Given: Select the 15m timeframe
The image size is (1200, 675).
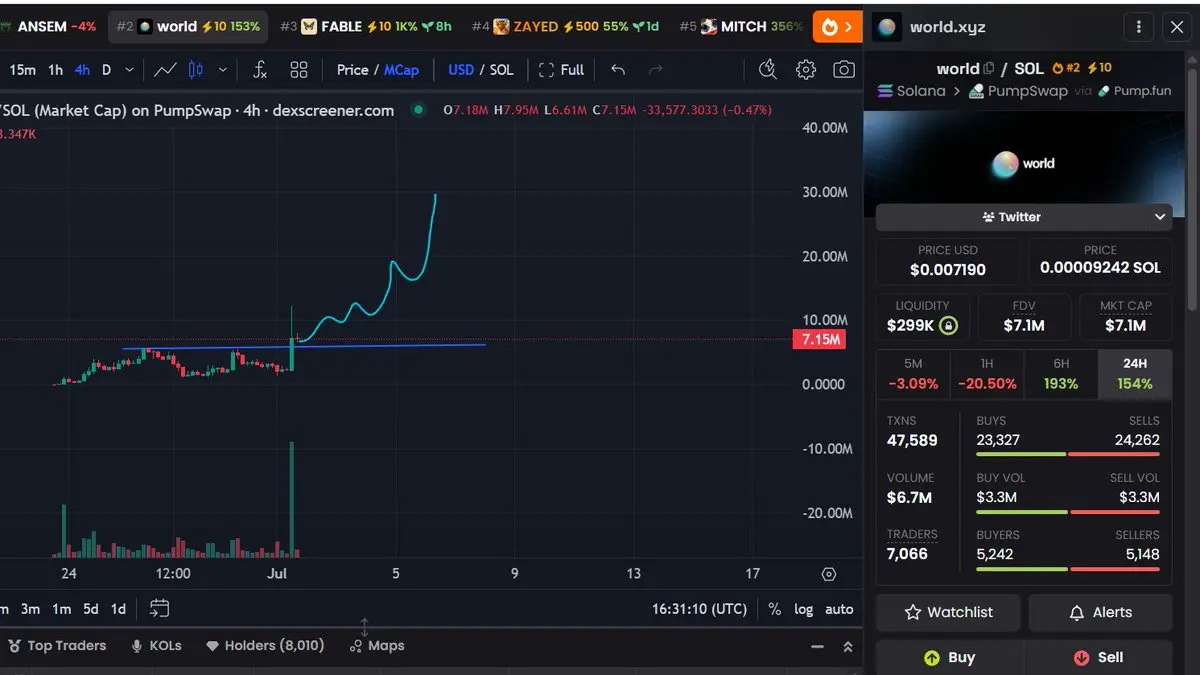Looking at the screenshot, I should pos(23,70).
